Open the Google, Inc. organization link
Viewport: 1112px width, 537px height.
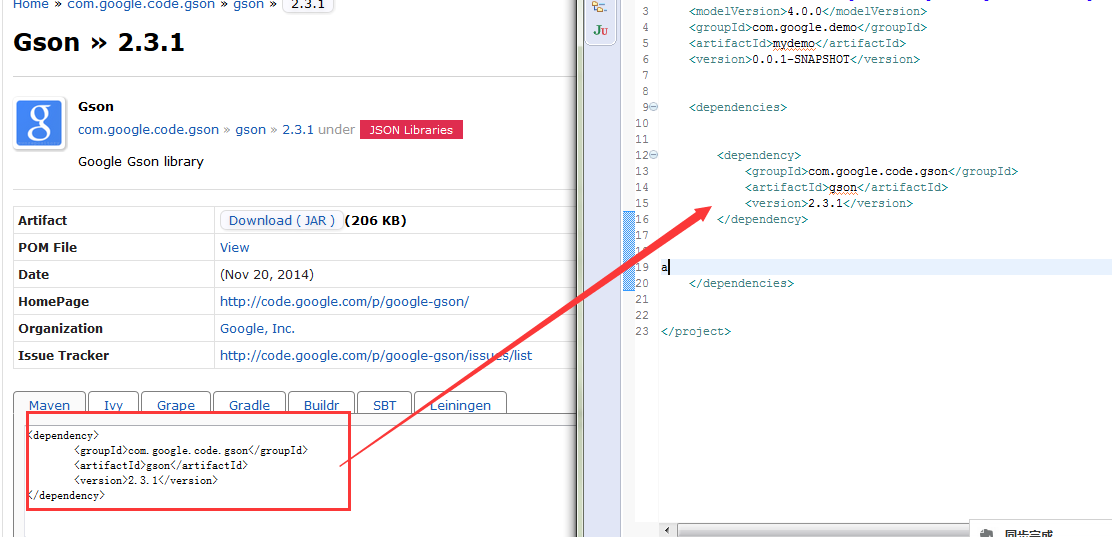257,328
